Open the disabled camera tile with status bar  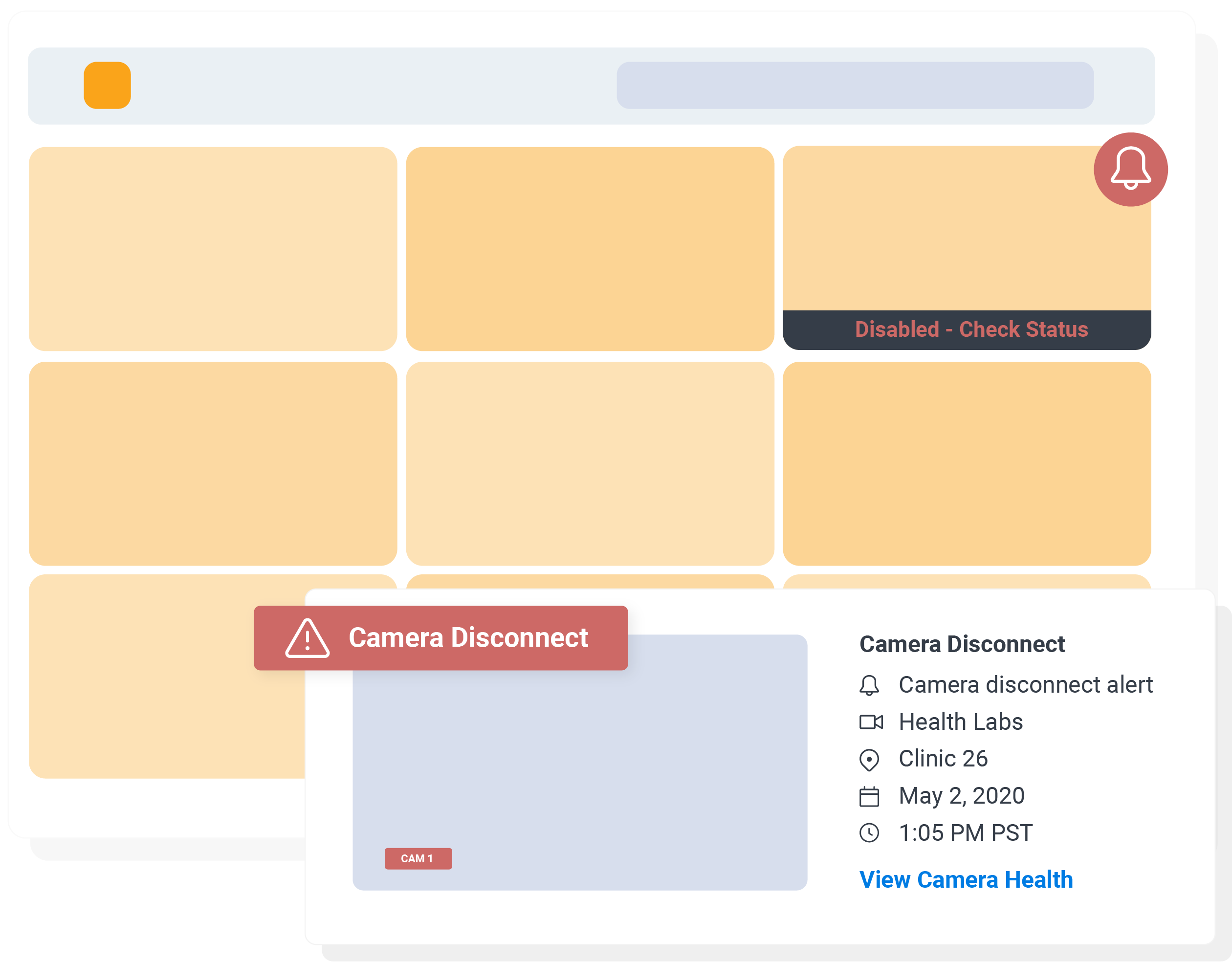tap(967, 248)
